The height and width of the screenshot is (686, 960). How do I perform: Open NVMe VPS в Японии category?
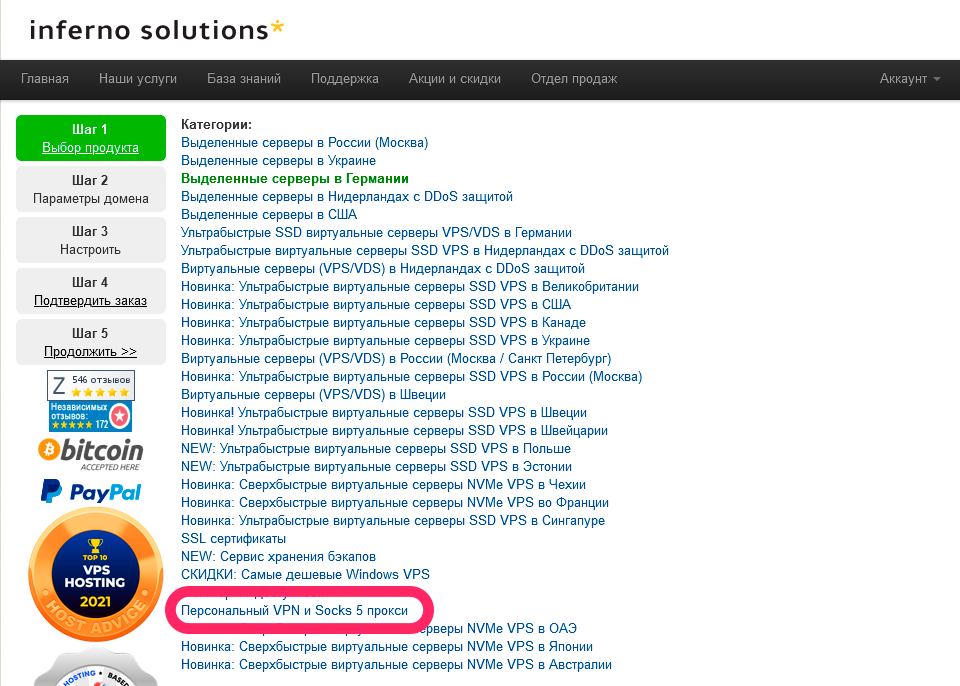click(x=386, y=647)
